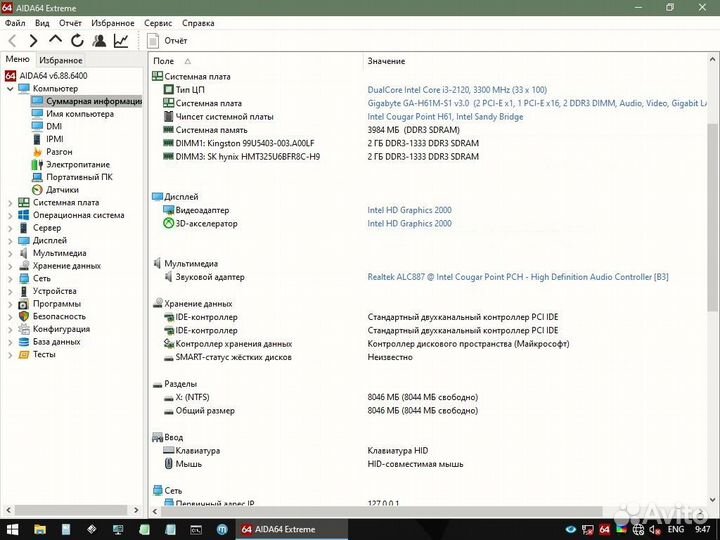This screenshot has width=720, height=540.
Task: Switch to the Избранное tab
Action: pos(60,61)
